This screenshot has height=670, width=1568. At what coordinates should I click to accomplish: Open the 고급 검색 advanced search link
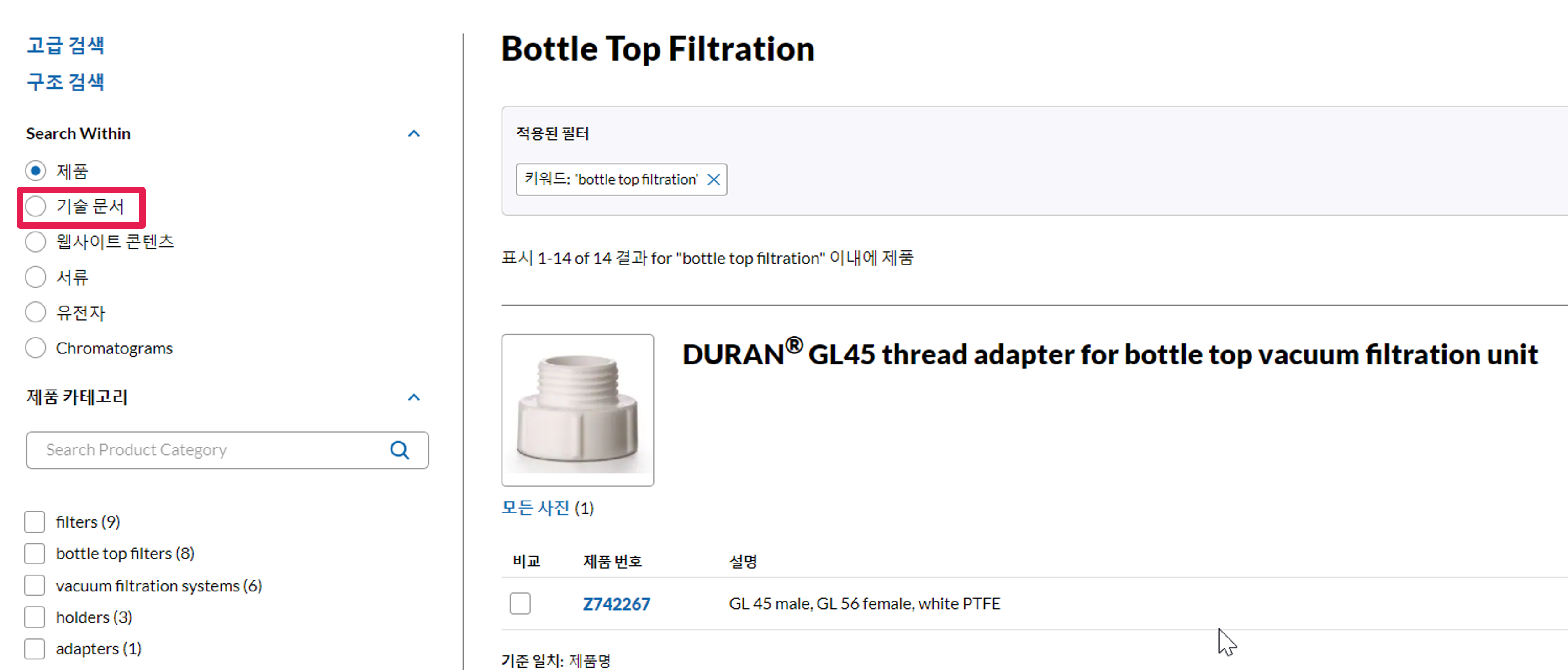(66, 46)
